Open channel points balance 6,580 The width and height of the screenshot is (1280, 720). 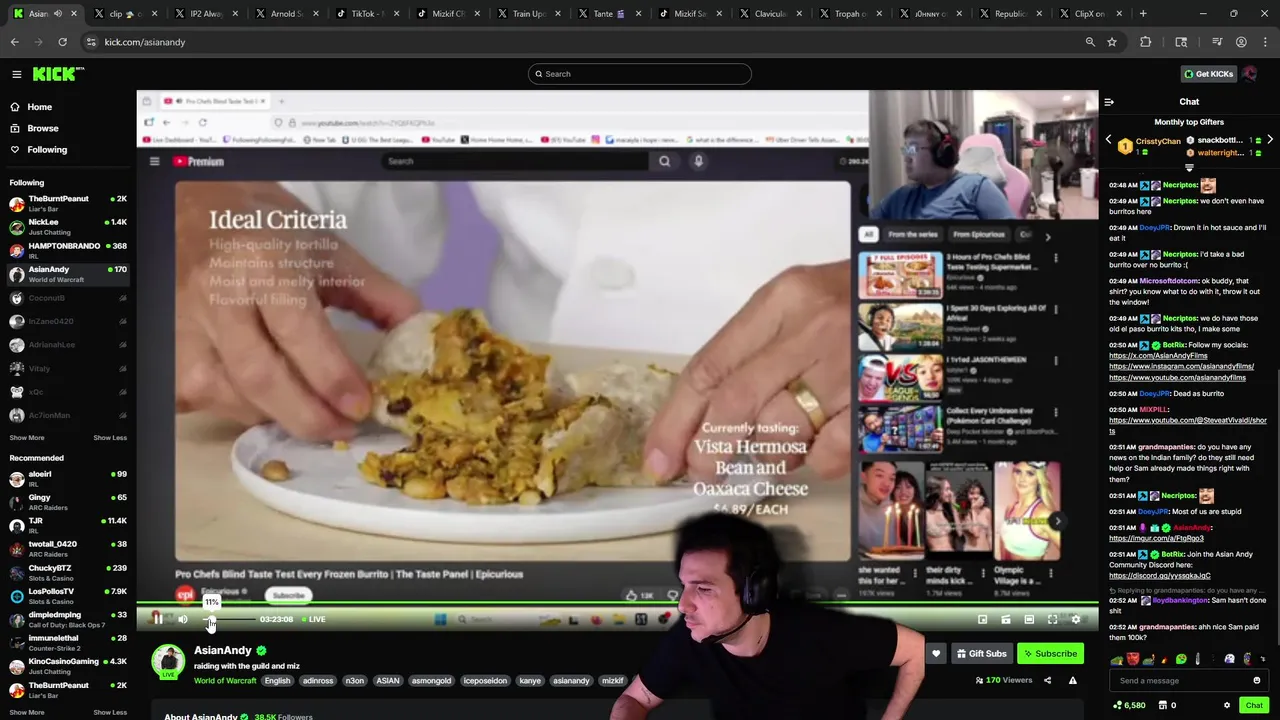click(x=1129, y=705)
